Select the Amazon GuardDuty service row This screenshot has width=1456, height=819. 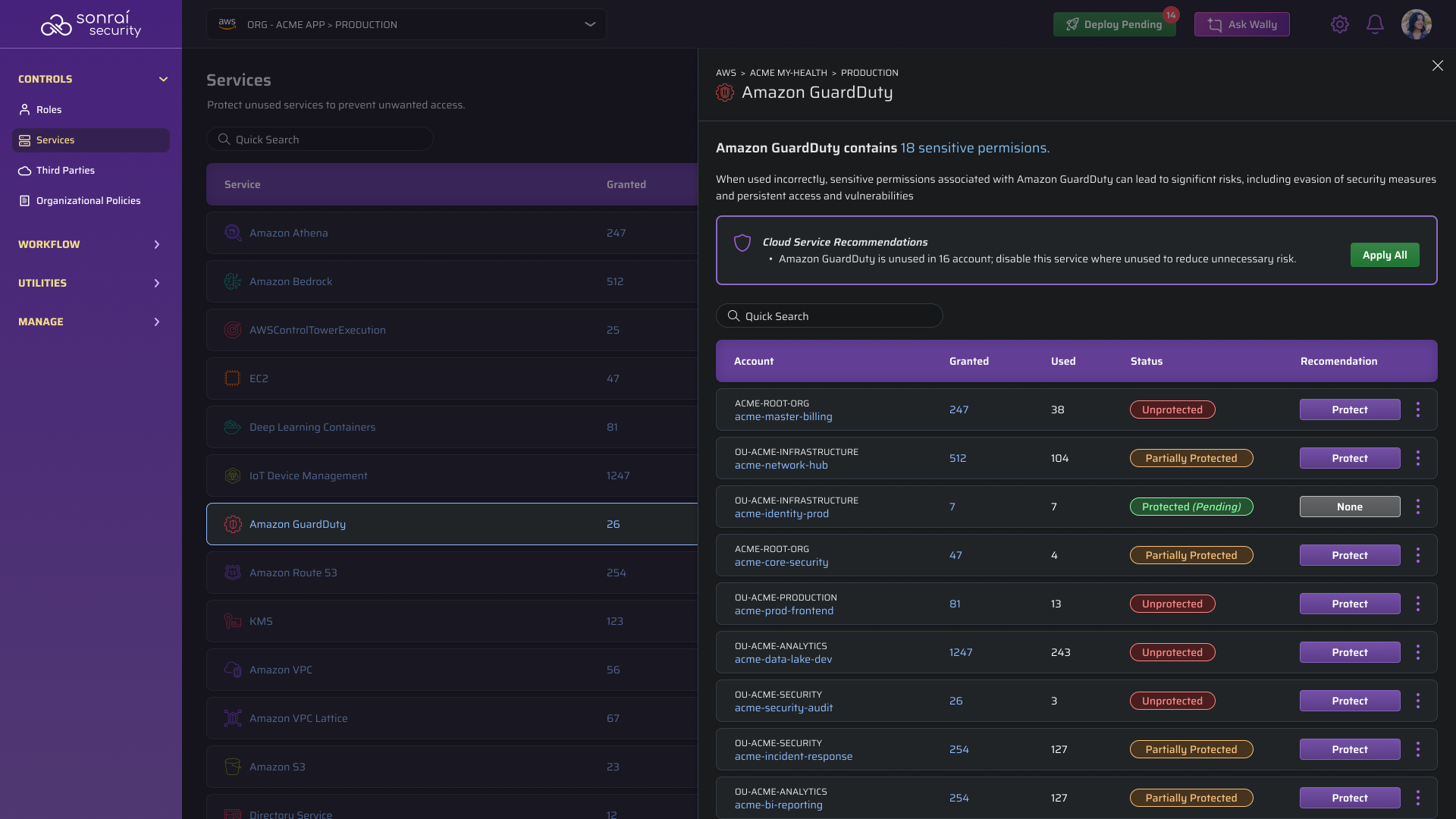click(x=452, y=524)
